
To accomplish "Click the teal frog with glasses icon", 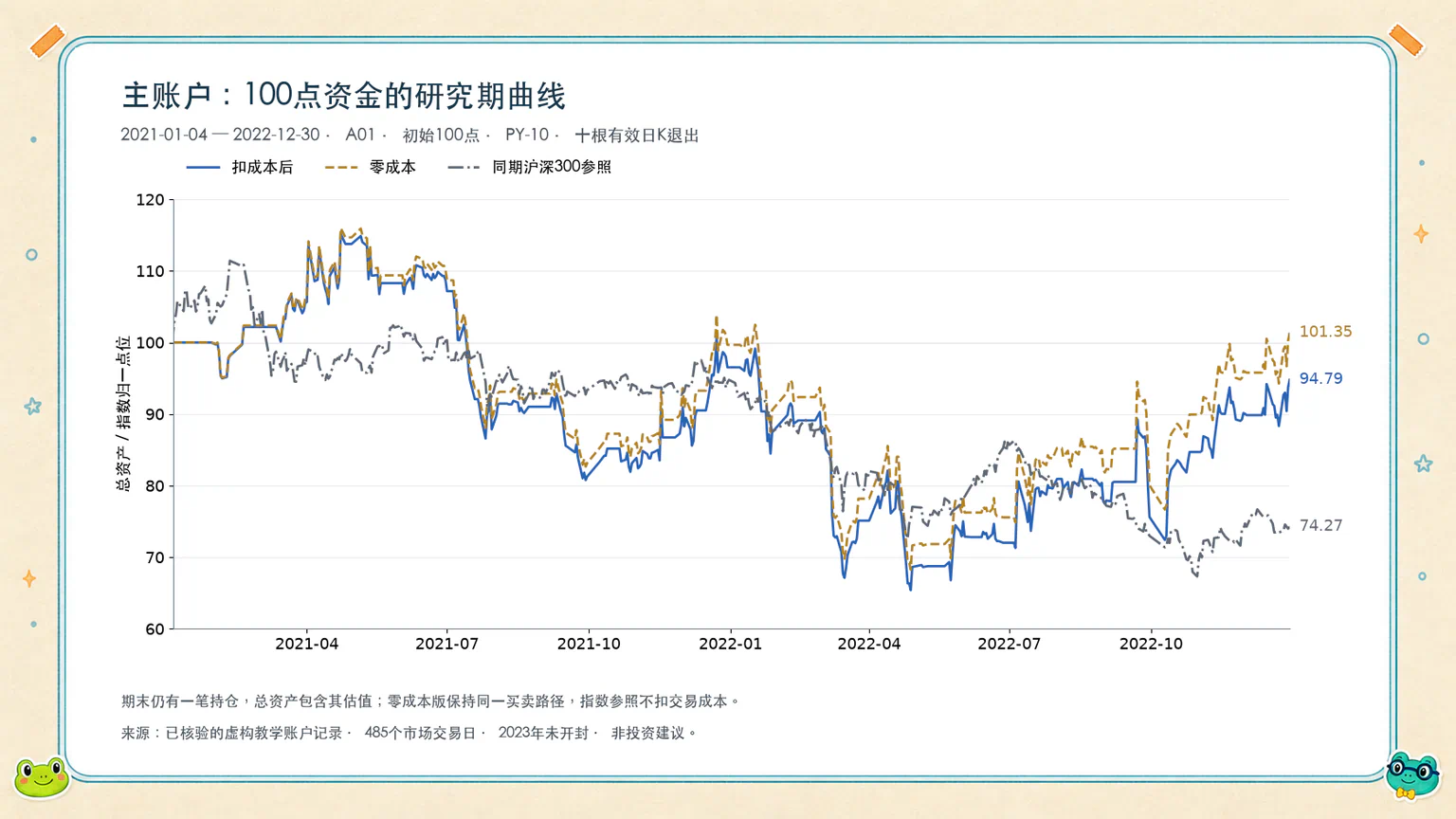I will (x=1412, y=775).
